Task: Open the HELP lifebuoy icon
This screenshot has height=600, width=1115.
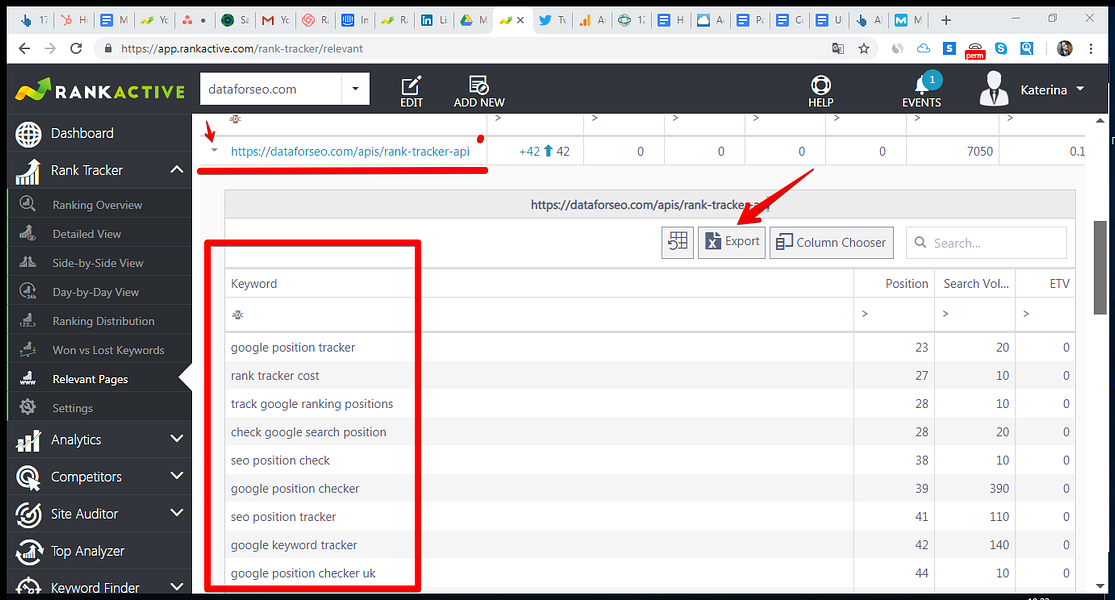Action: [821, 91]
